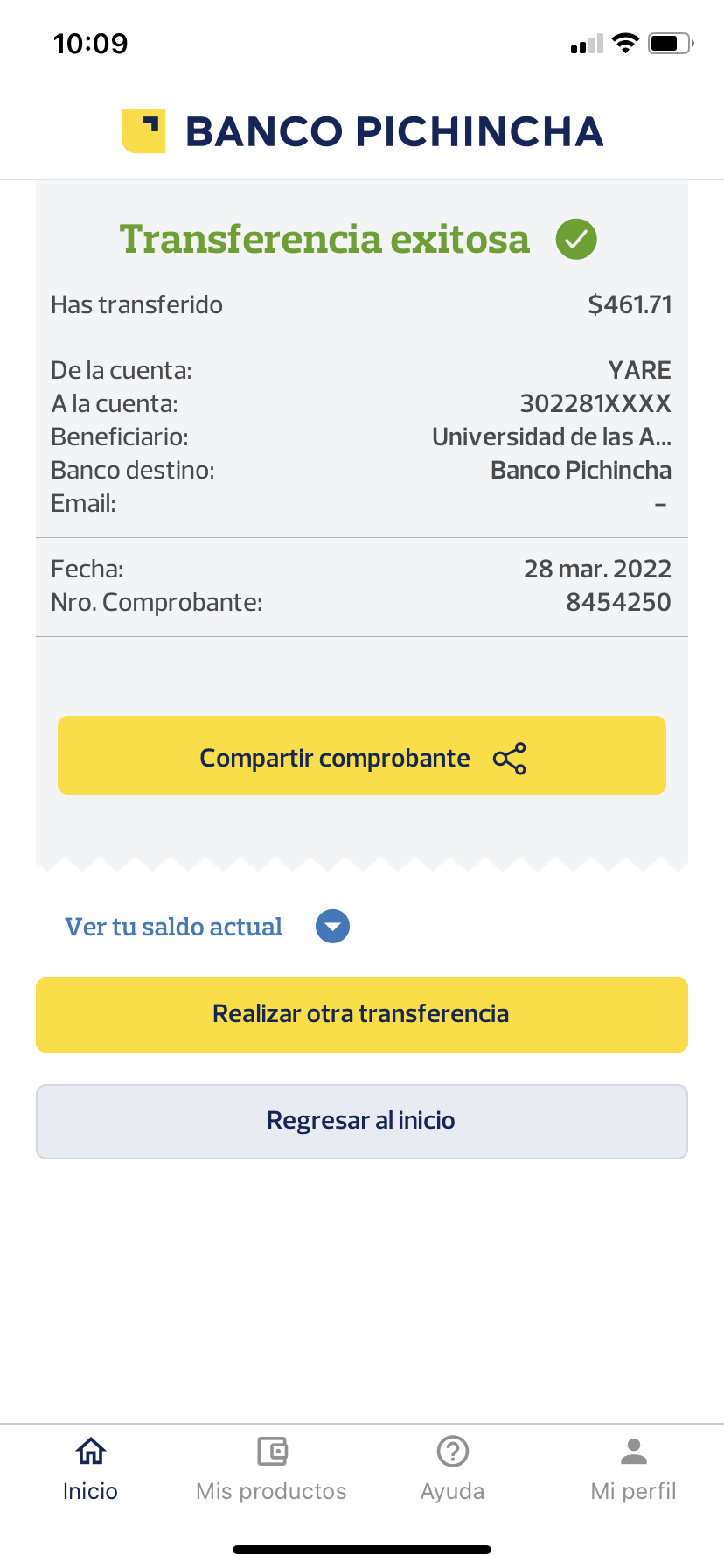The image size is (724, 1568).
Task: Tap the receipt number 8454250
Action: coord(618,602)
